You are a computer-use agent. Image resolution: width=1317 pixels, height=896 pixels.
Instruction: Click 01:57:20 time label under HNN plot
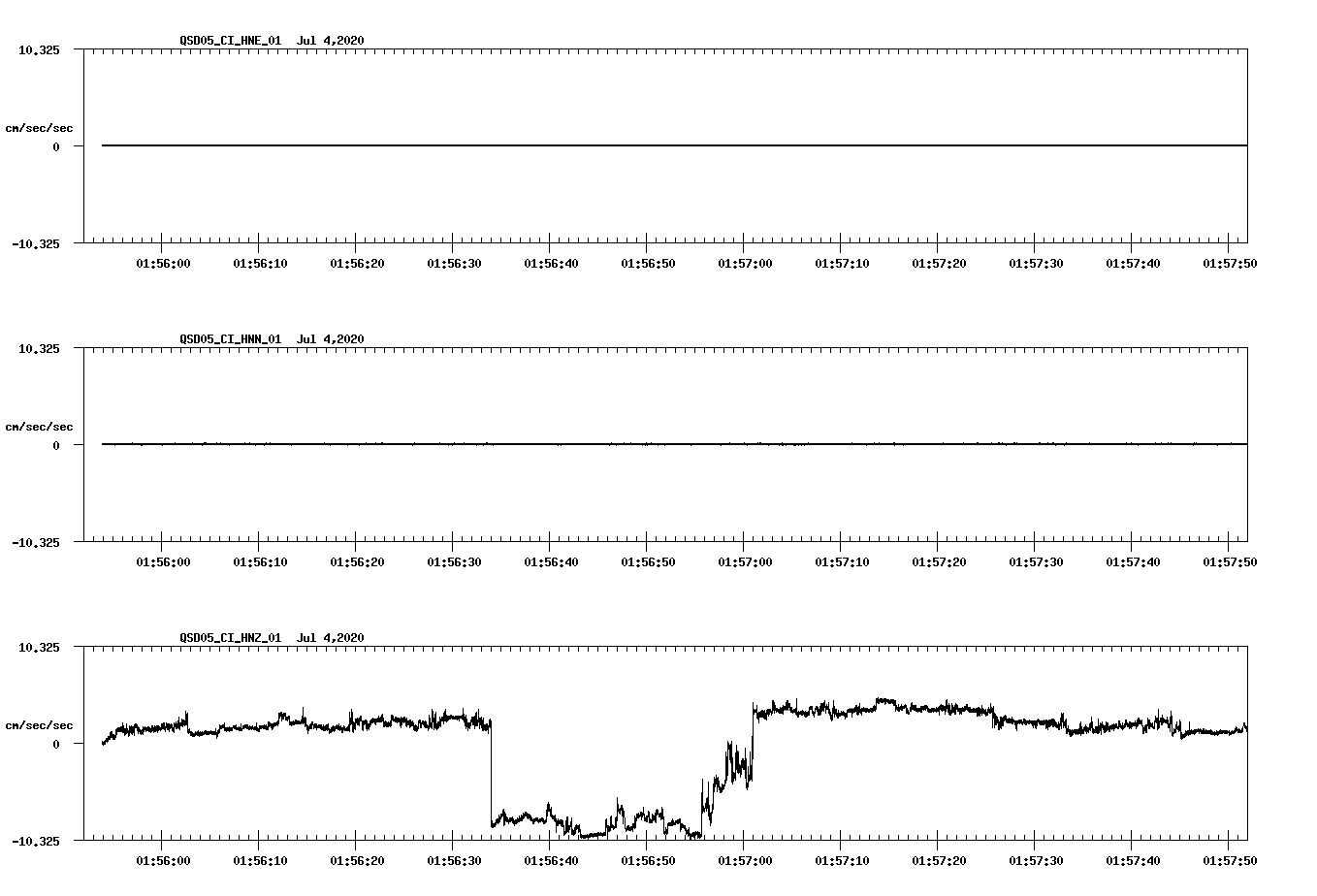939,562
